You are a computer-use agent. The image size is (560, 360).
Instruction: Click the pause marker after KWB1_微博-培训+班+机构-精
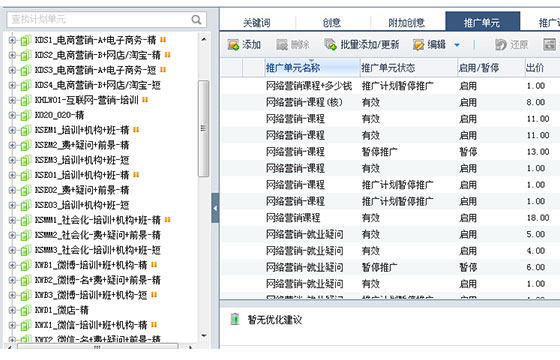click(154, 265)
